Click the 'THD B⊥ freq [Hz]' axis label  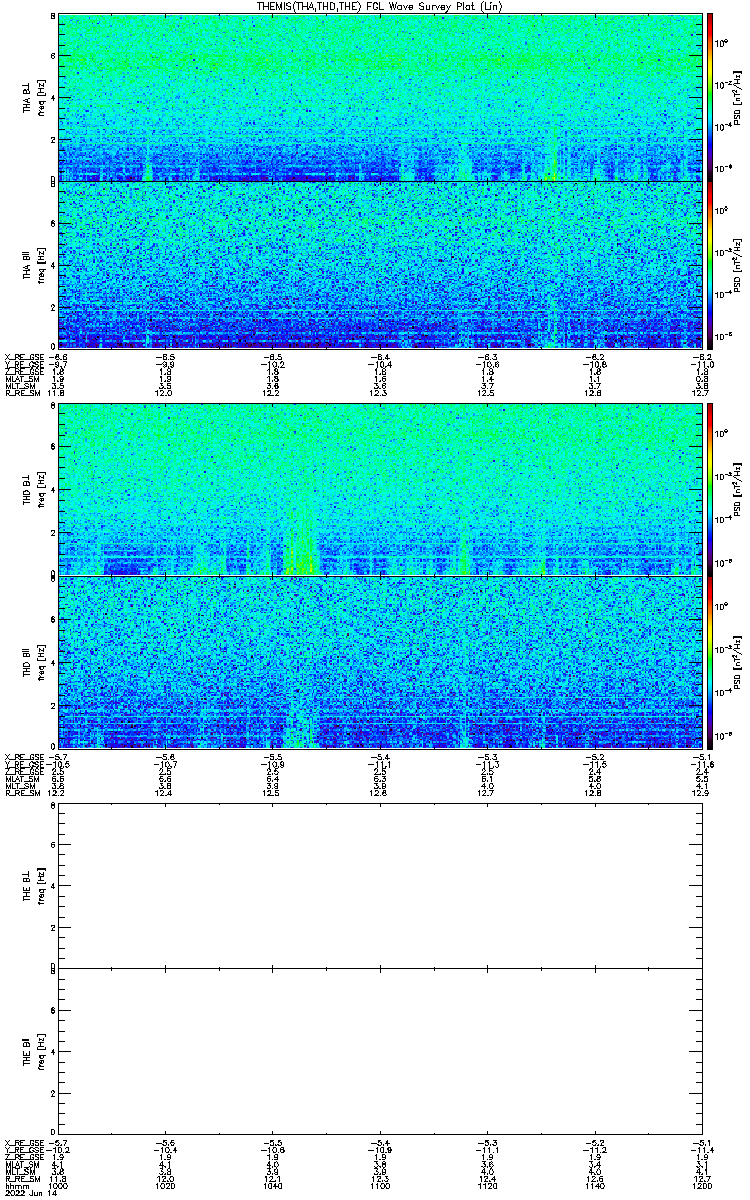(x=32, y=491)
